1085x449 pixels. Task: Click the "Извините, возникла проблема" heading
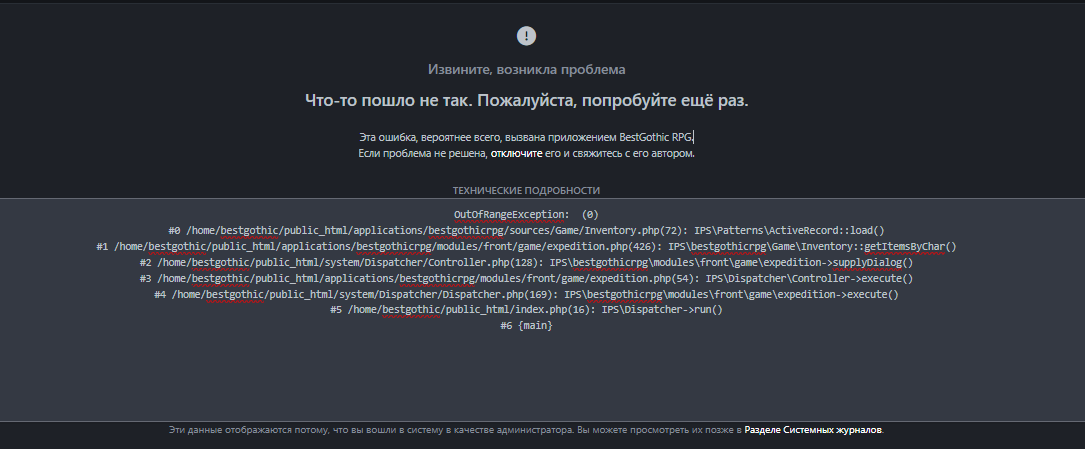[526, 69]
